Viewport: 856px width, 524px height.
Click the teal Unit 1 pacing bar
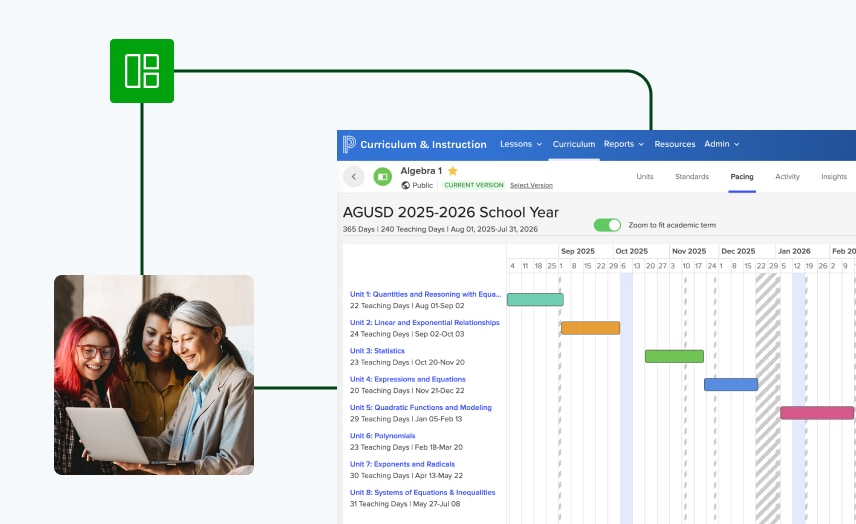pos(535,299)
